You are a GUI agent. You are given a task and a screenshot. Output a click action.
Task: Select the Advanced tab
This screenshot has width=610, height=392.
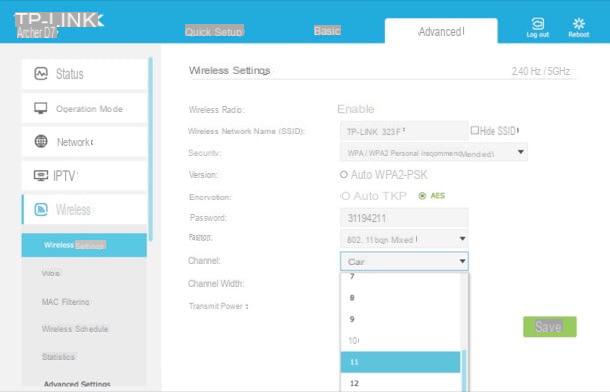pyautogui.click(x=441, y=31)
